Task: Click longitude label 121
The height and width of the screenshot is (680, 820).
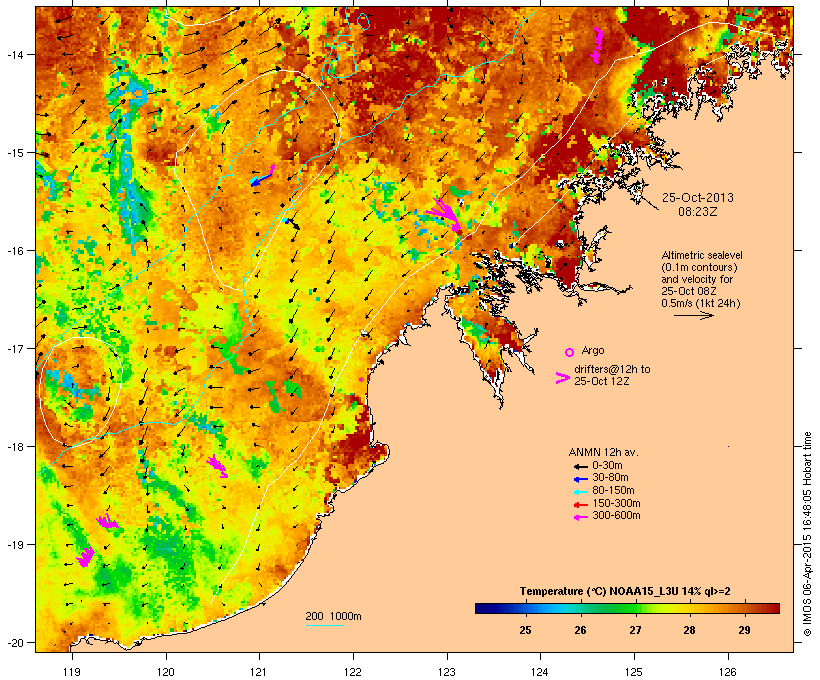Action: pos(259,672)
